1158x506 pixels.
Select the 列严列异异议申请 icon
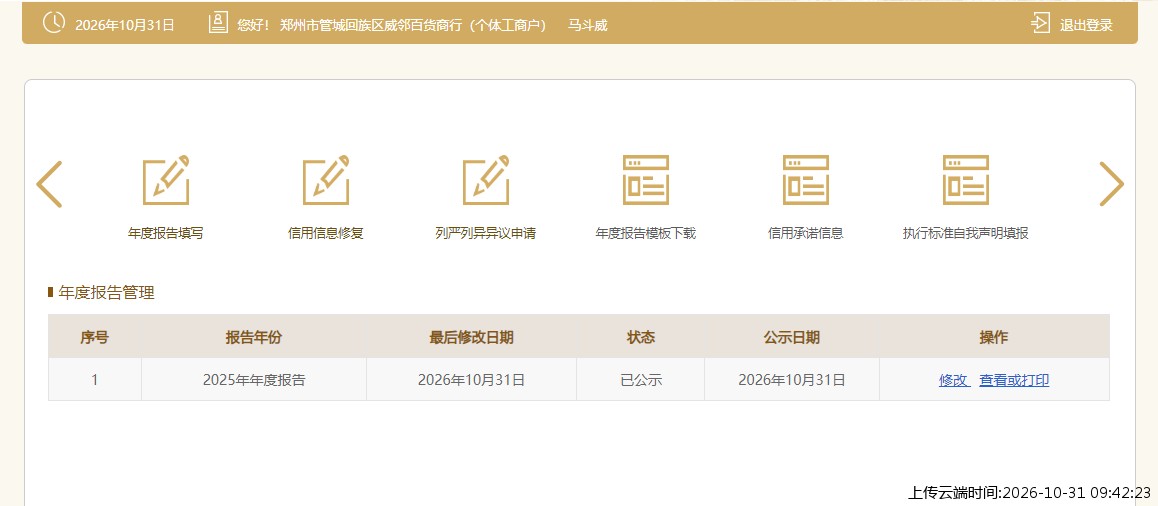pos(486,180)
